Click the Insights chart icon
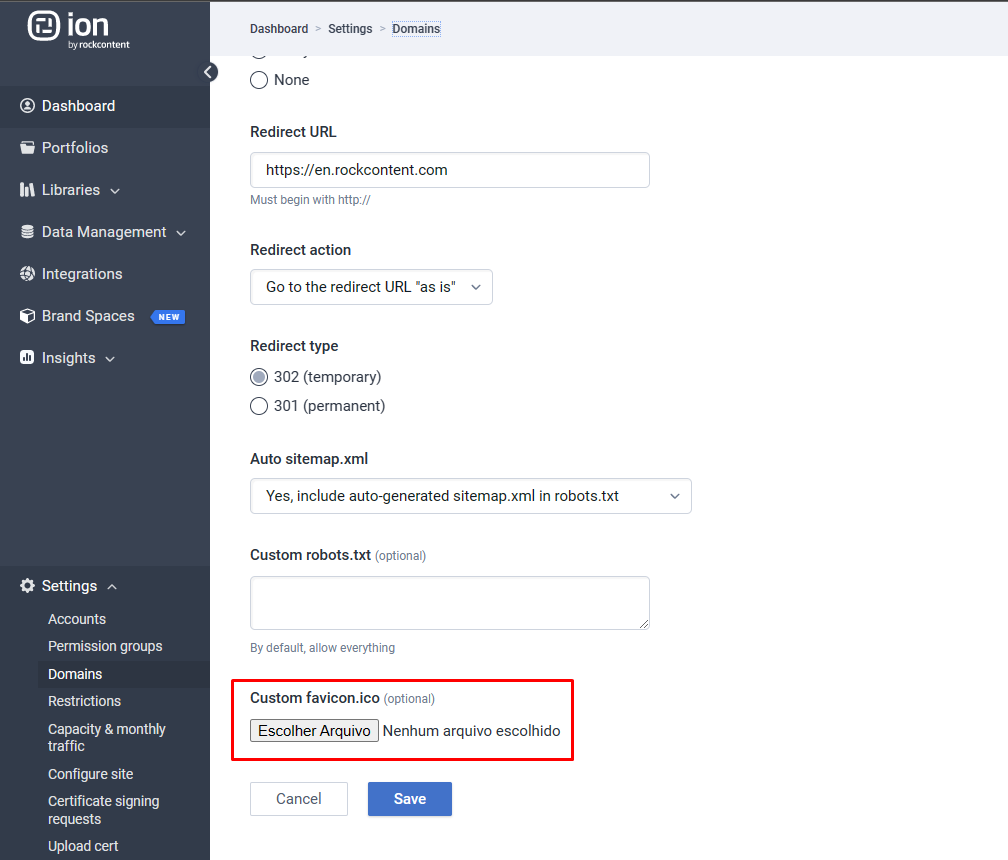Image resolution: width=1008 pixels, height=860 pixels. [x=27, y=357]
